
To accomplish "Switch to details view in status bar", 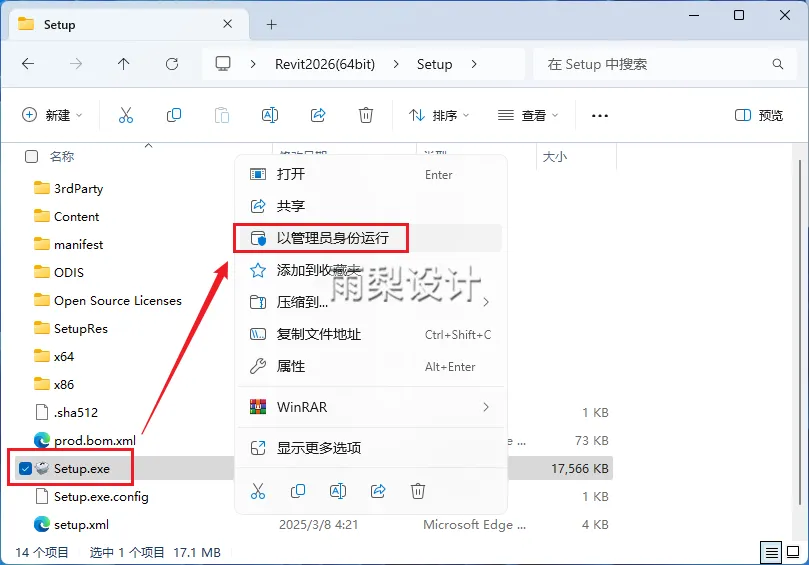I will [771, 553].
